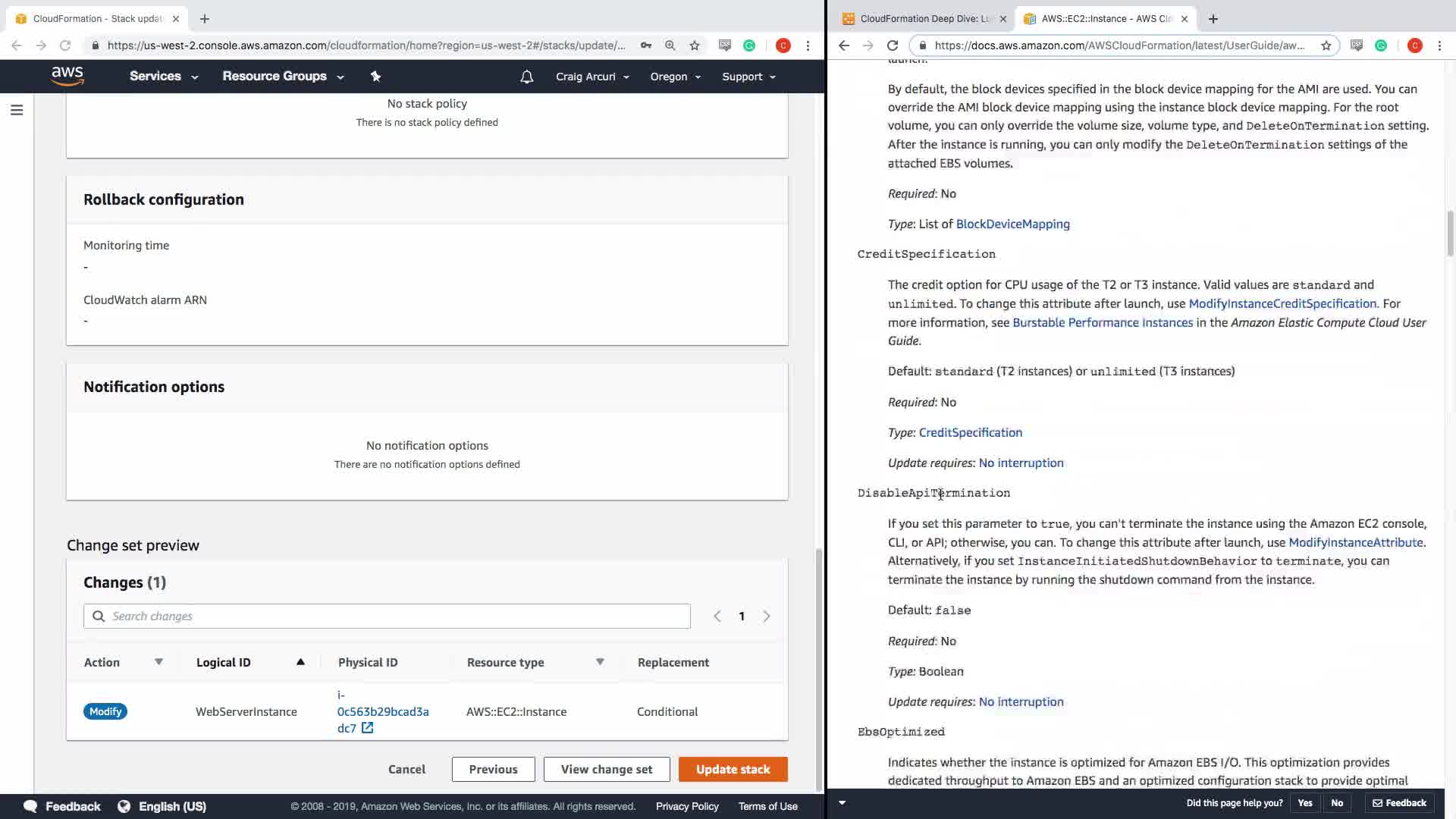
Task: Open the notifications bell
Action: pyautogui.click(x=526, y=77)
